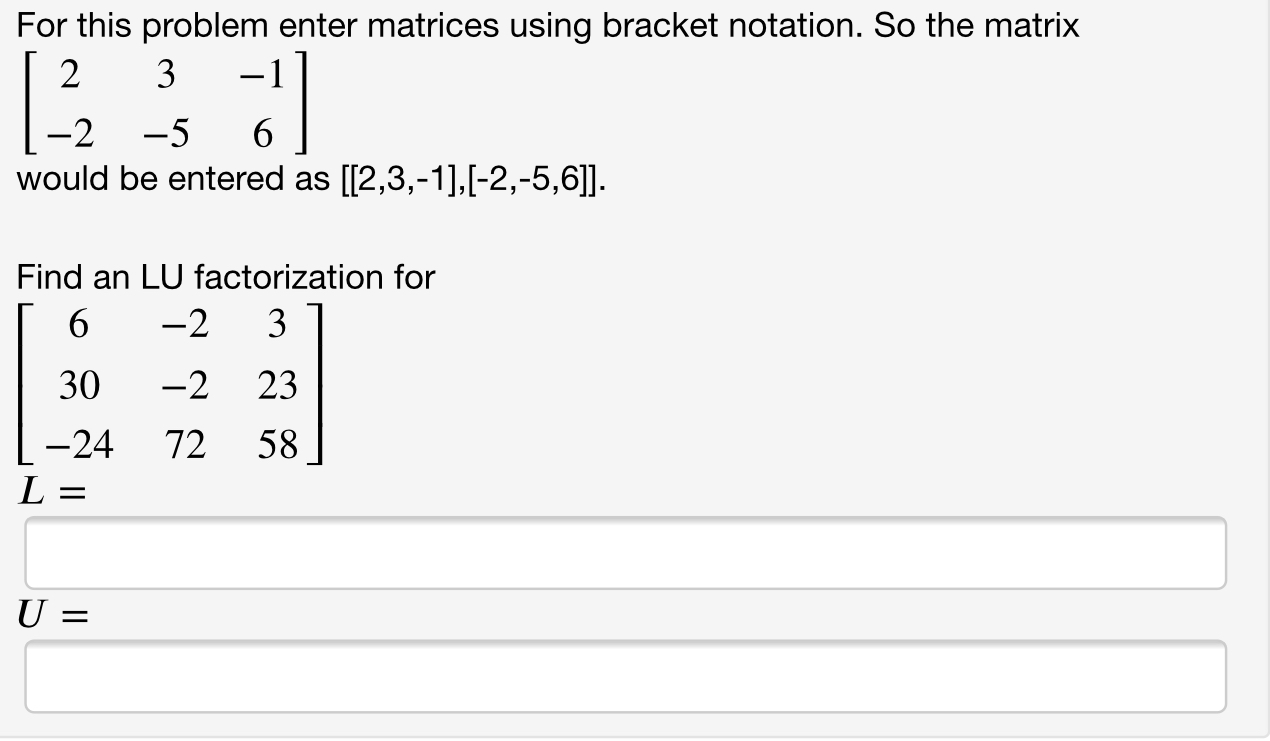Click the instruction sentence about bracket notation

coord(545,25)
